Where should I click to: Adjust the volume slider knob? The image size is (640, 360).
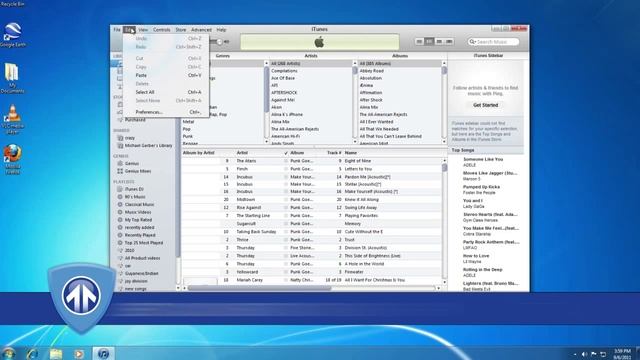(x=220, y=42)
